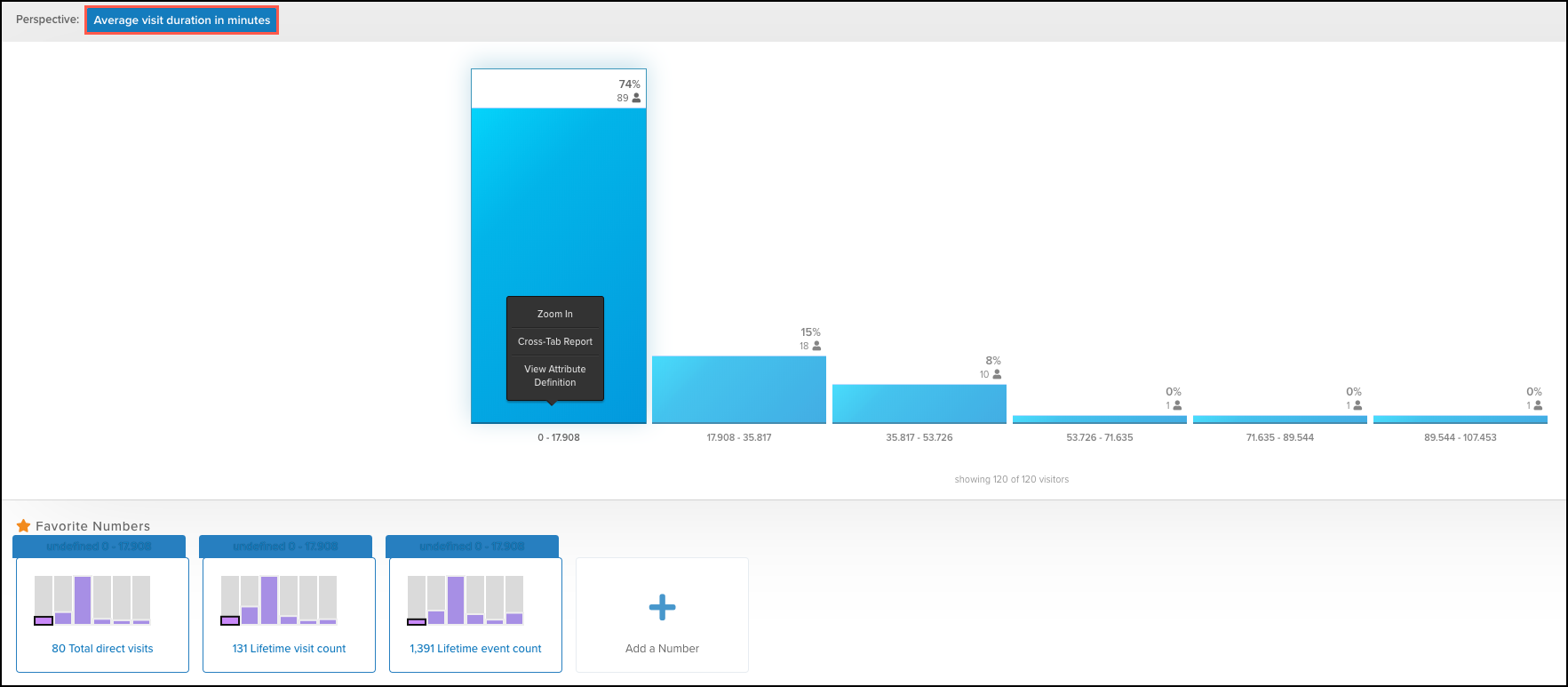Click the orange Favorite Numbers star icon
Screen dimensions: 1568x687
24,526
